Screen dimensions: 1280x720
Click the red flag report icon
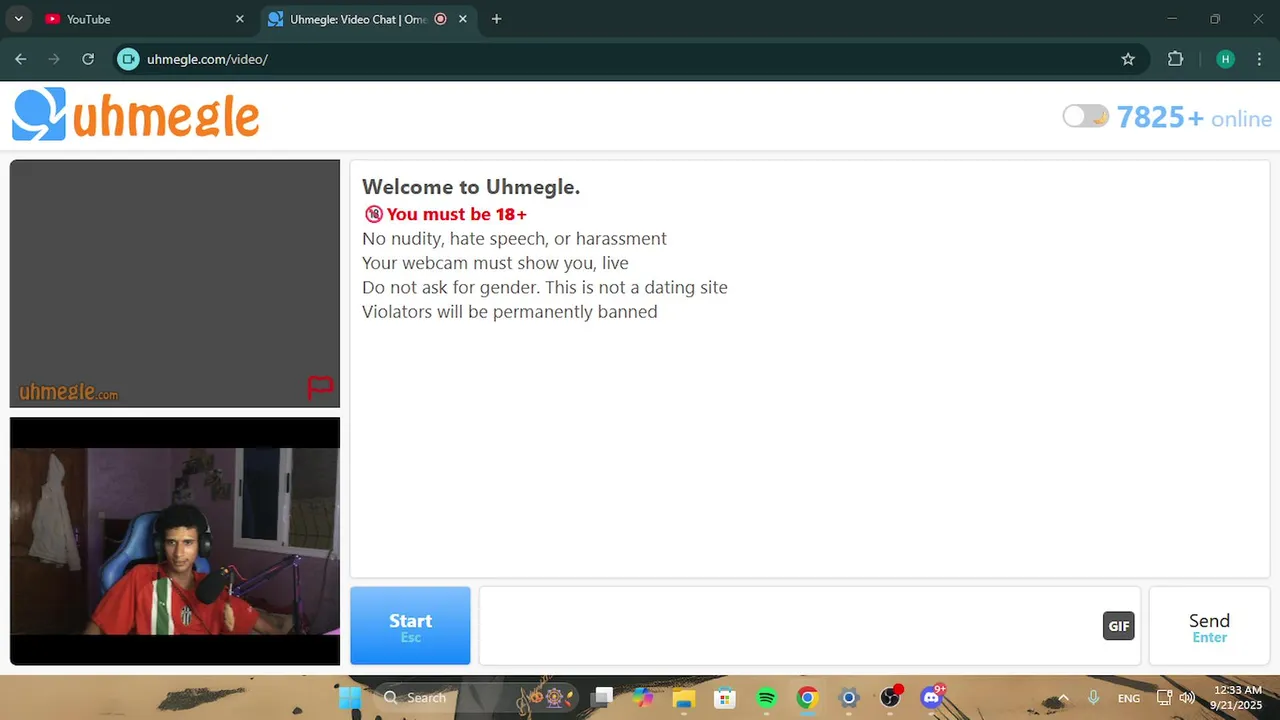[x=320, y=387]
